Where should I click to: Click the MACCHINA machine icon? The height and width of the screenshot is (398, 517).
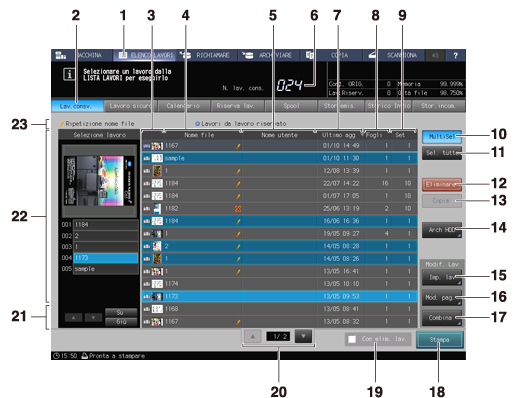pyautogui.click(x=60, y=55)
